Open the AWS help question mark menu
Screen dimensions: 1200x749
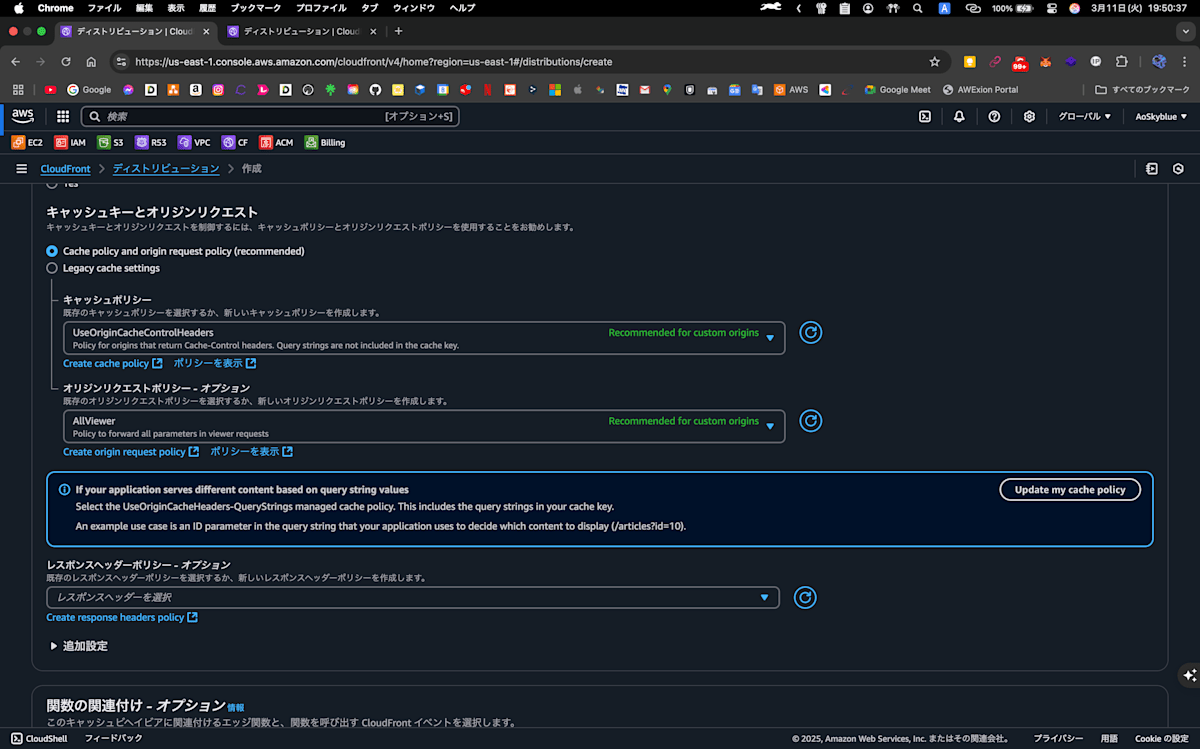point(994,116)
